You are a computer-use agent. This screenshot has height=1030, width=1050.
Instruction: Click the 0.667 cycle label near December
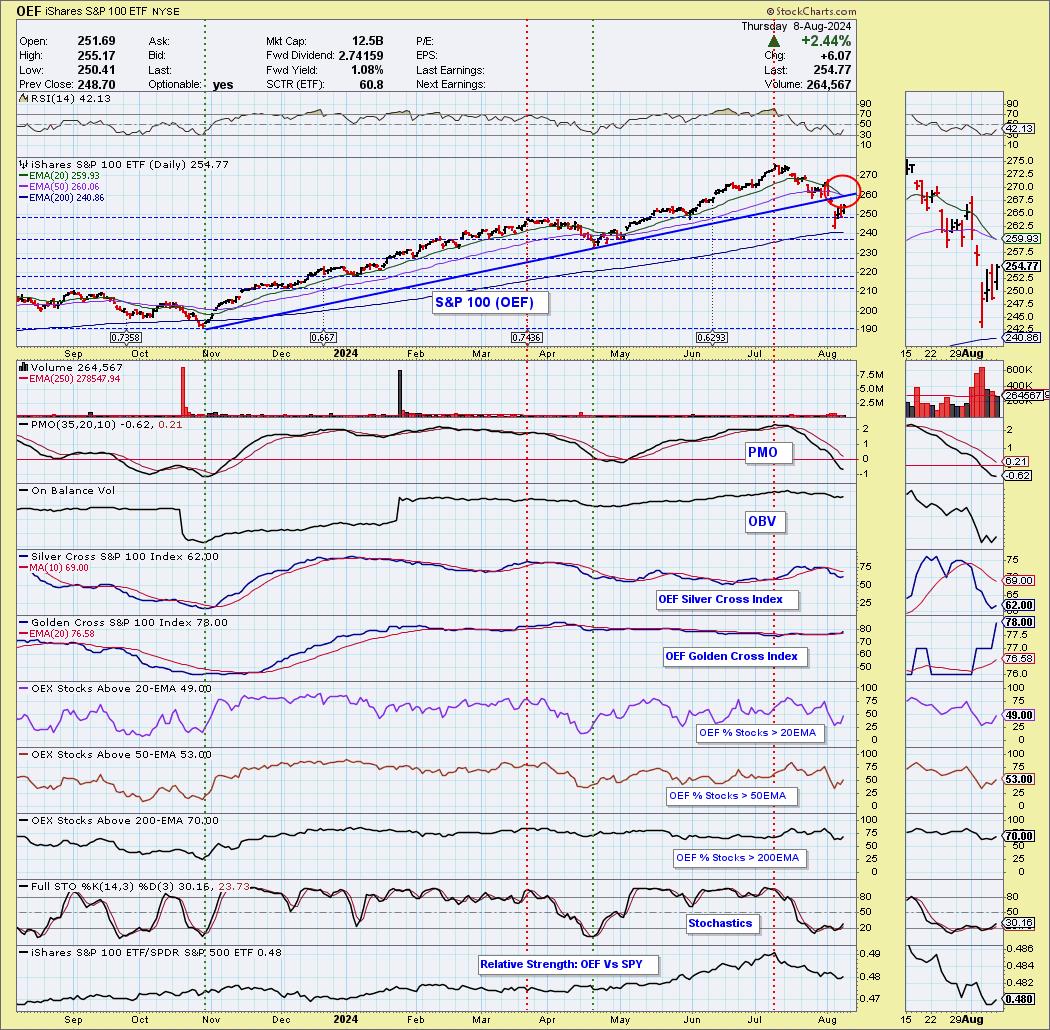click(323, 338)
